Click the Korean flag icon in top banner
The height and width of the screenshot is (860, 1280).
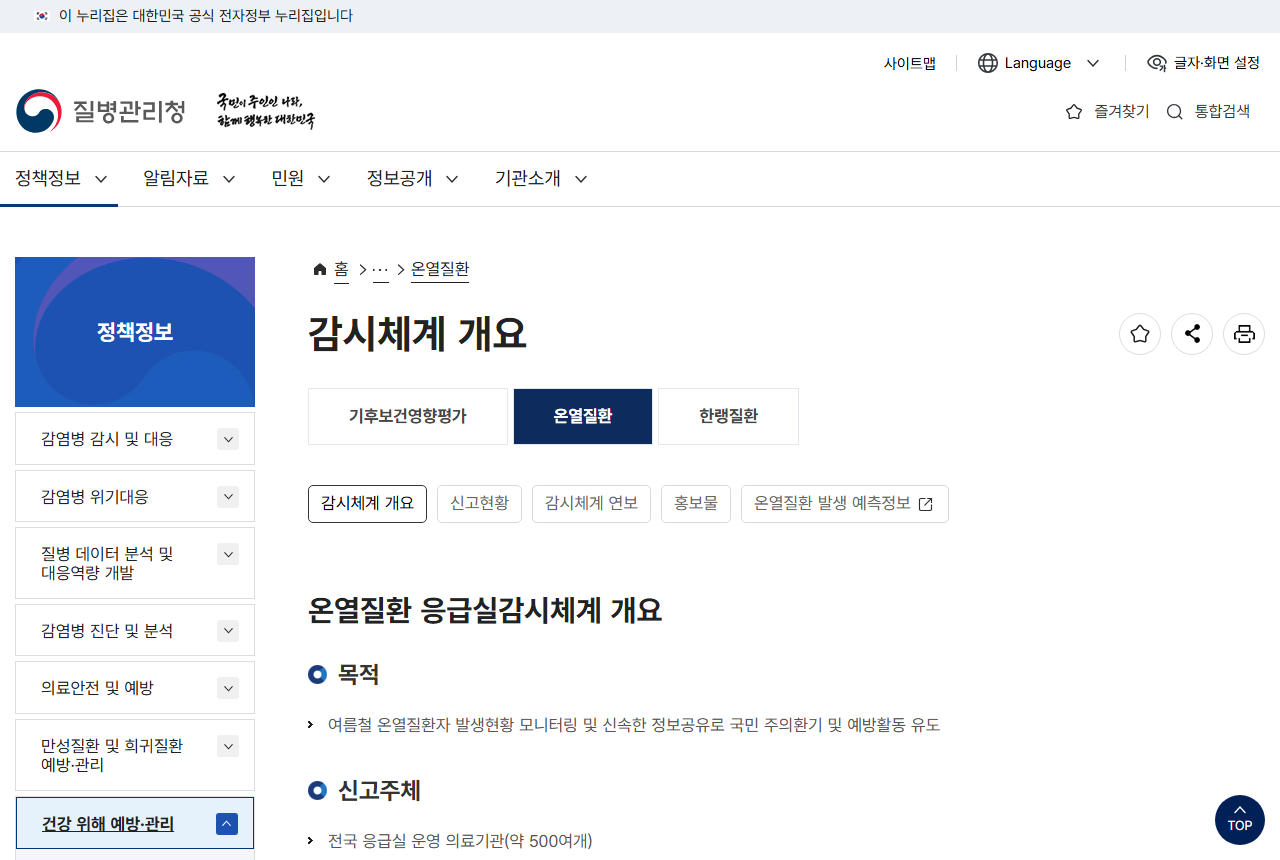41,16
